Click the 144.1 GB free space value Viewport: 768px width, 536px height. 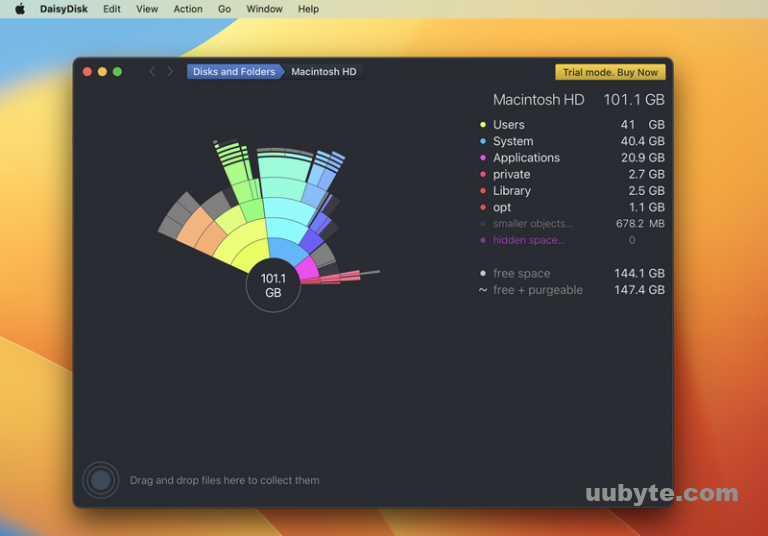pos(639,273)
